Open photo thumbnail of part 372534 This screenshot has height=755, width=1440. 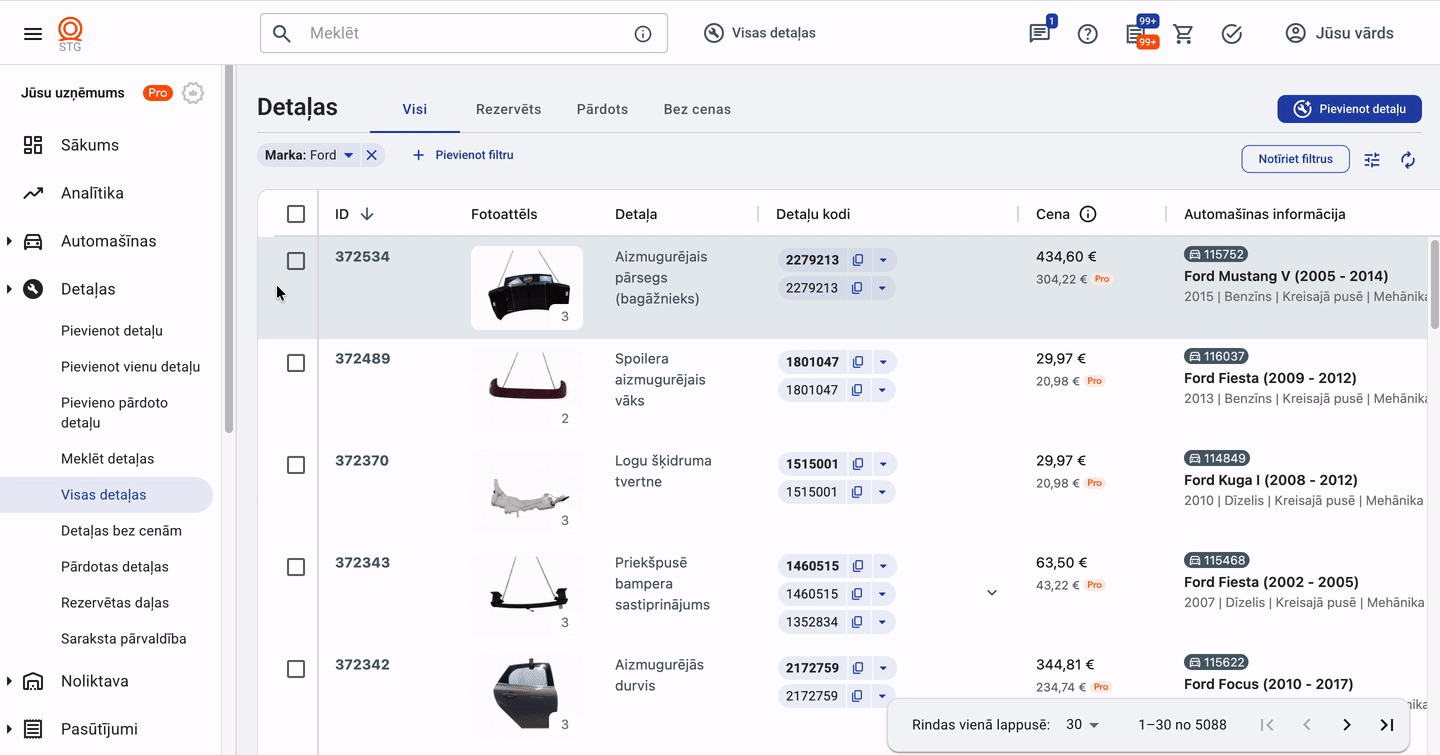click(x=527, y=288)
